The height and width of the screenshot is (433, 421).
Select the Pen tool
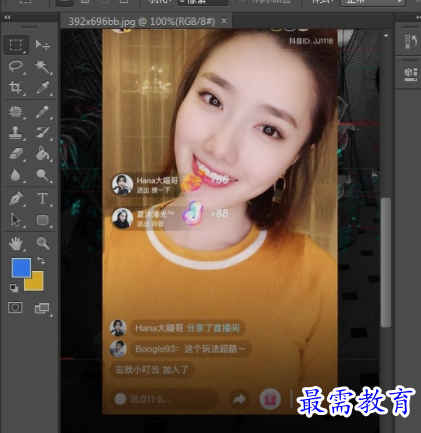(16, 198)
